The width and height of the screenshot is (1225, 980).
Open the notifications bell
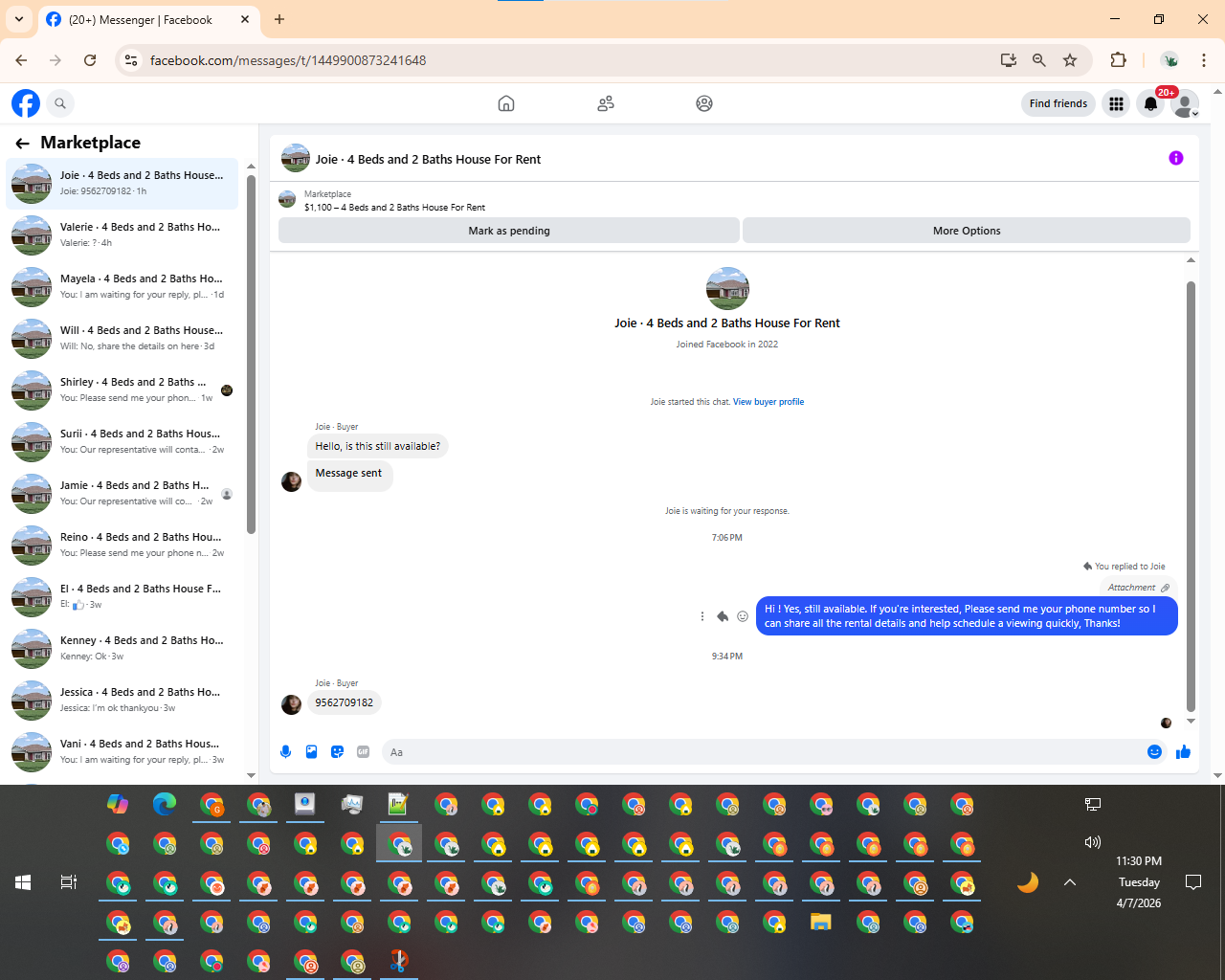(1150, 103)
